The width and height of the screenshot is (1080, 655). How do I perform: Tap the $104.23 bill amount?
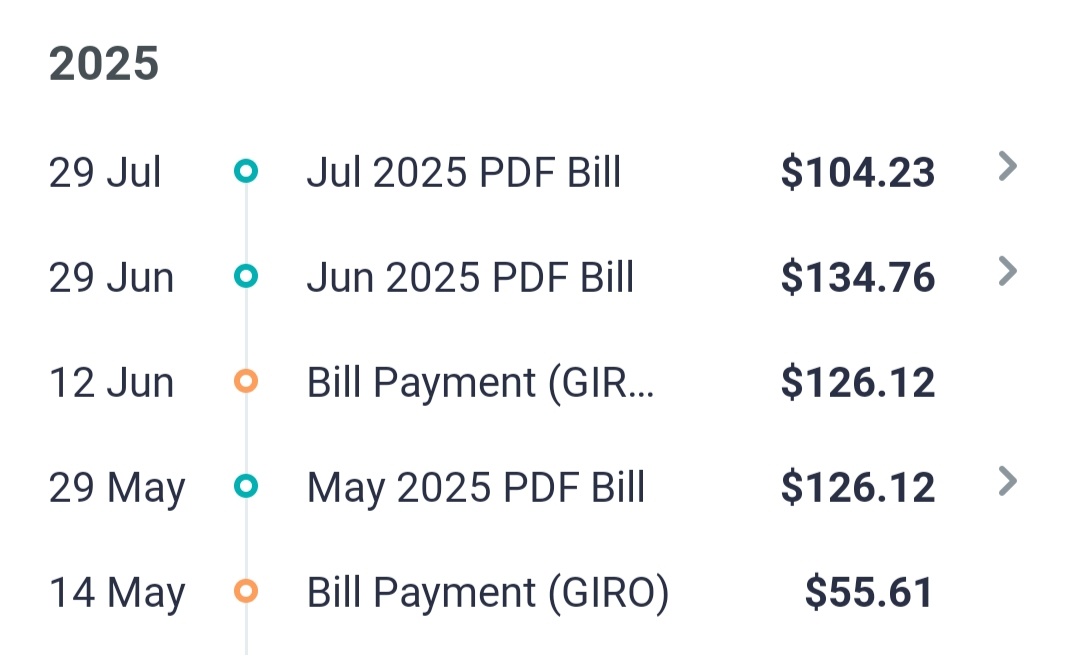pos(857,173)
